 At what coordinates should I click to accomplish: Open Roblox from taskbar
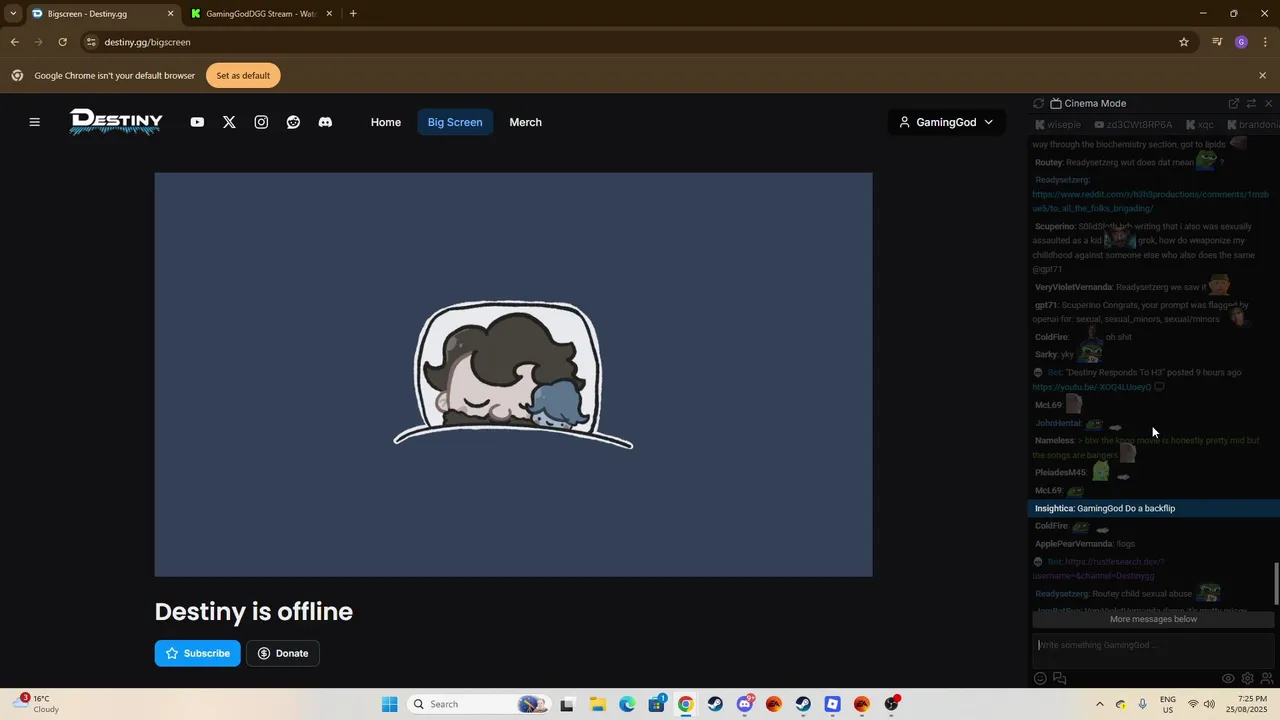point(832,704)
